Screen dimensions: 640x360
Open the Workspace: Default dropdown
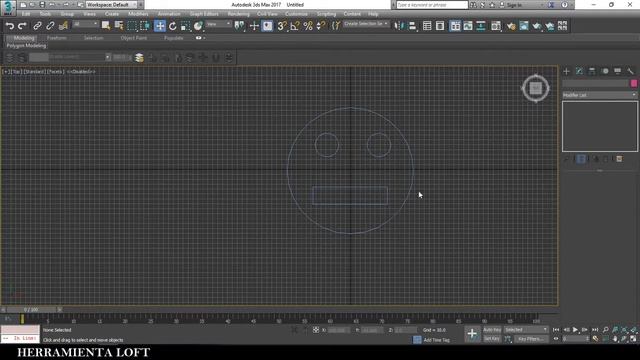(111, 5)
